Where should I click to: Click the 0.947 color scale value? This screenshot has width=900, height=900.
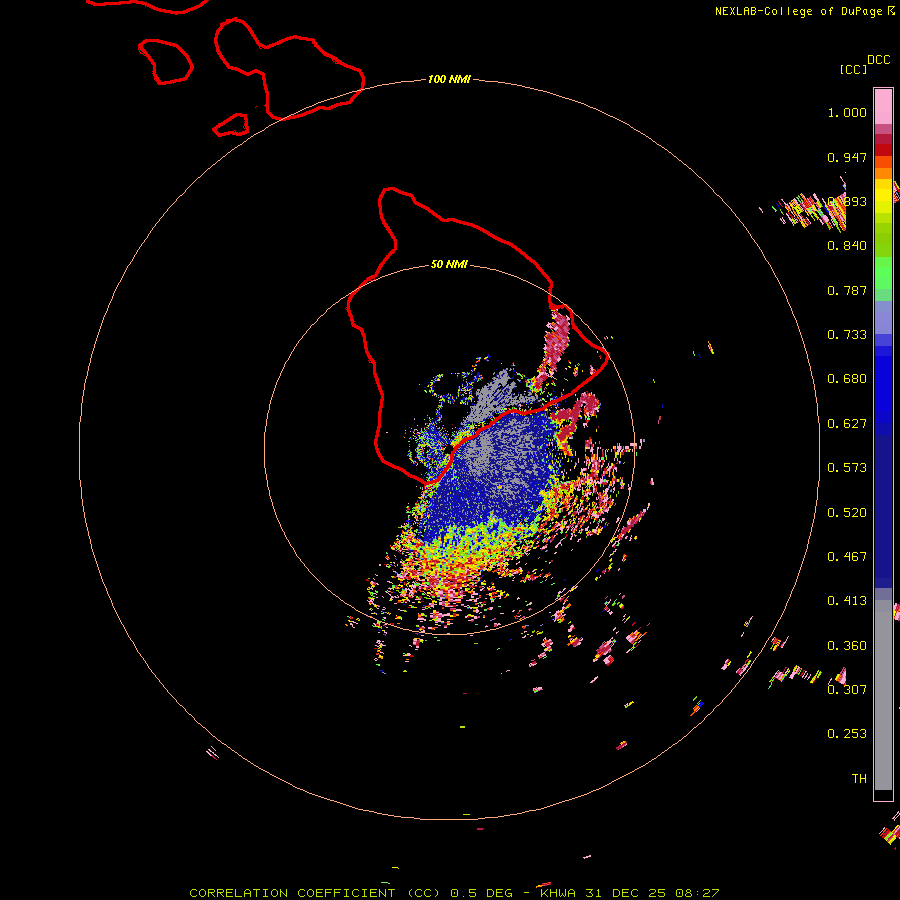(x=847, y=157)
